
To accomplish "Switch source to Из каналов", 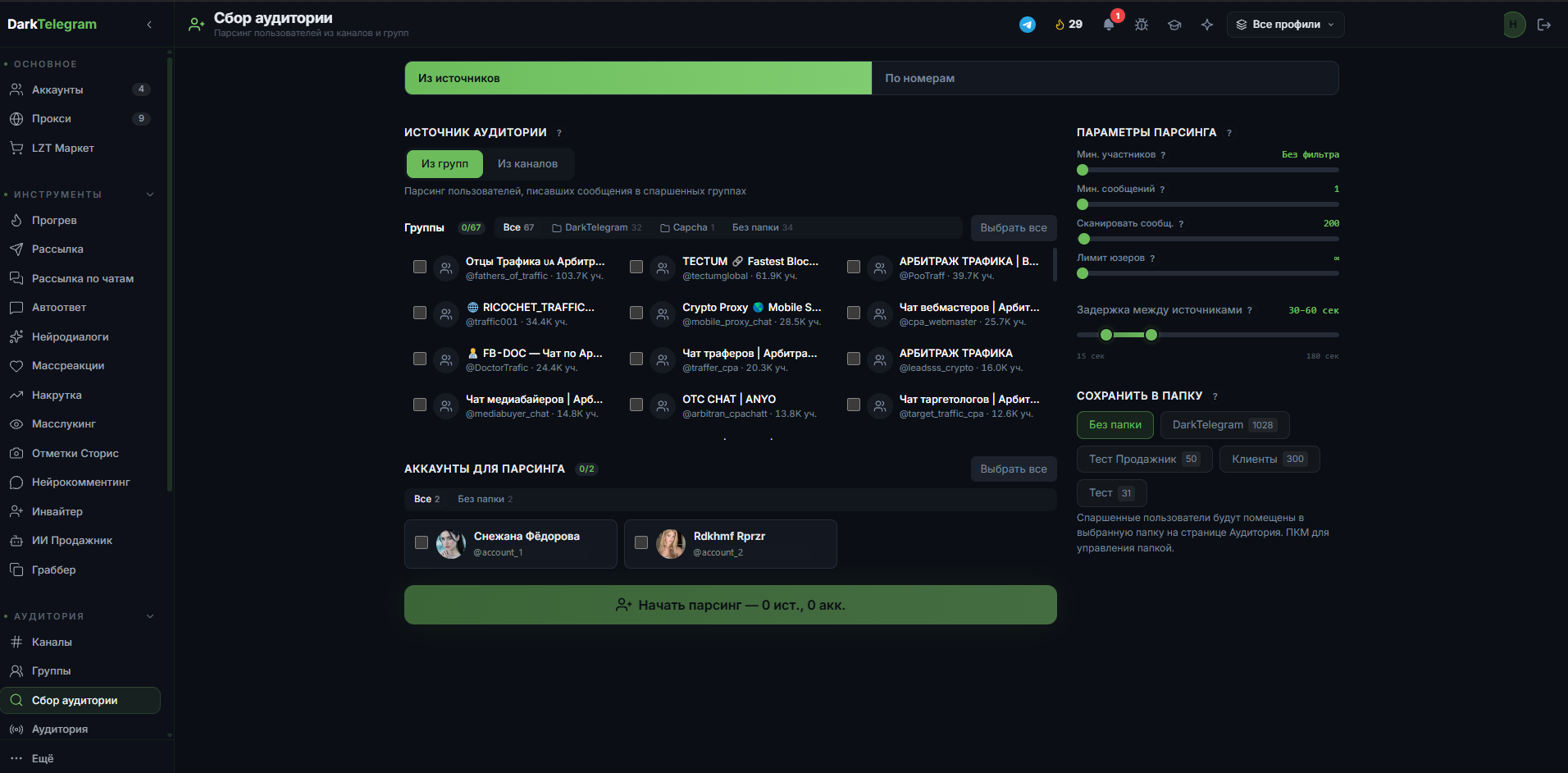I will tap(527, 164).
